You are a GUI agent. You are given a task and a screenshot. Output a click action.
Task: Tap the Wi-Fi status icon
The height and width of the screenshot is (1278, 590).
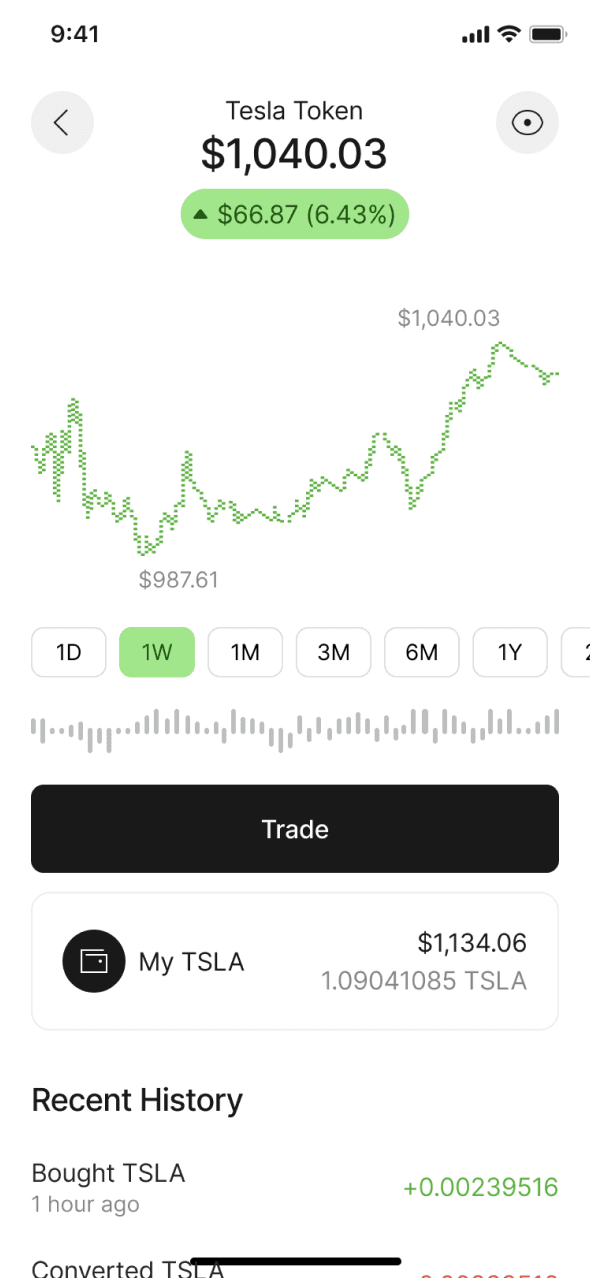(x=510, y=35)
